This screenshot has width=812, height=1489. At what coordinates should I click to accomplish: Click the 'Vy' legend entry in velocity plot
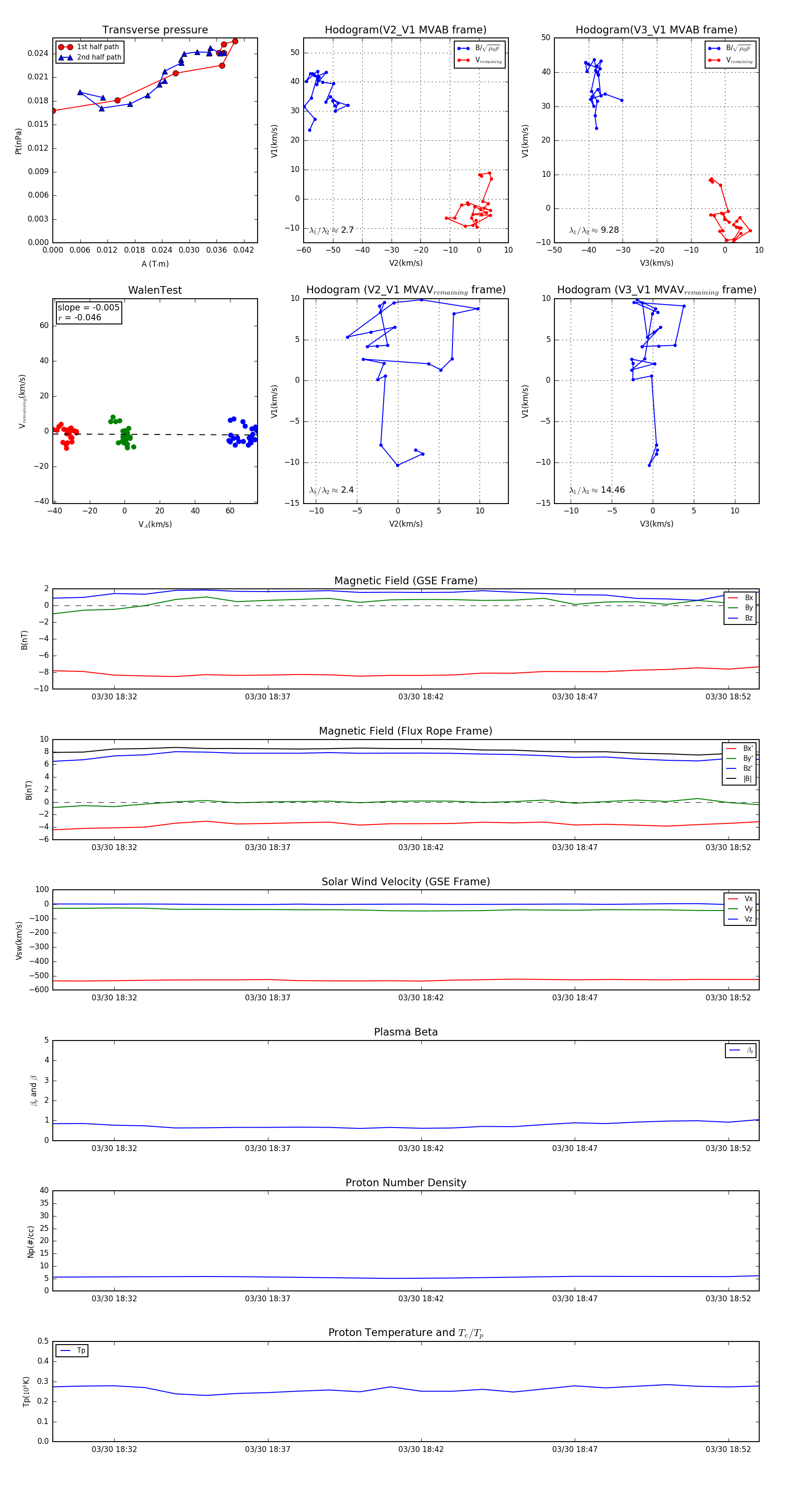(x=741, y=909)
